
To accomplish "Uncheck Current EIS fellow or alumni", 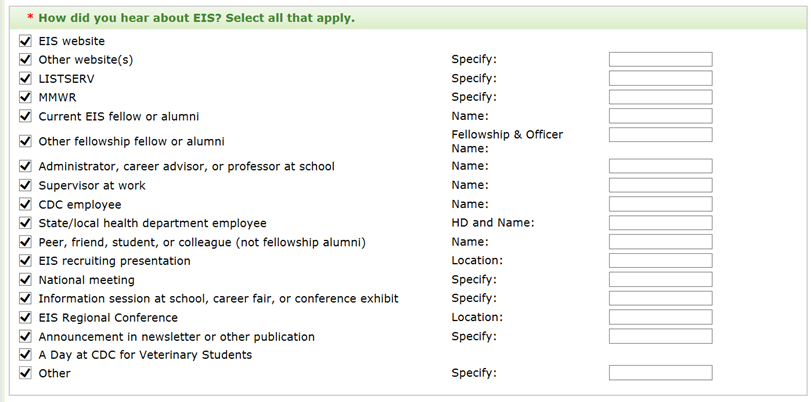I will click(x=25, y=116).
